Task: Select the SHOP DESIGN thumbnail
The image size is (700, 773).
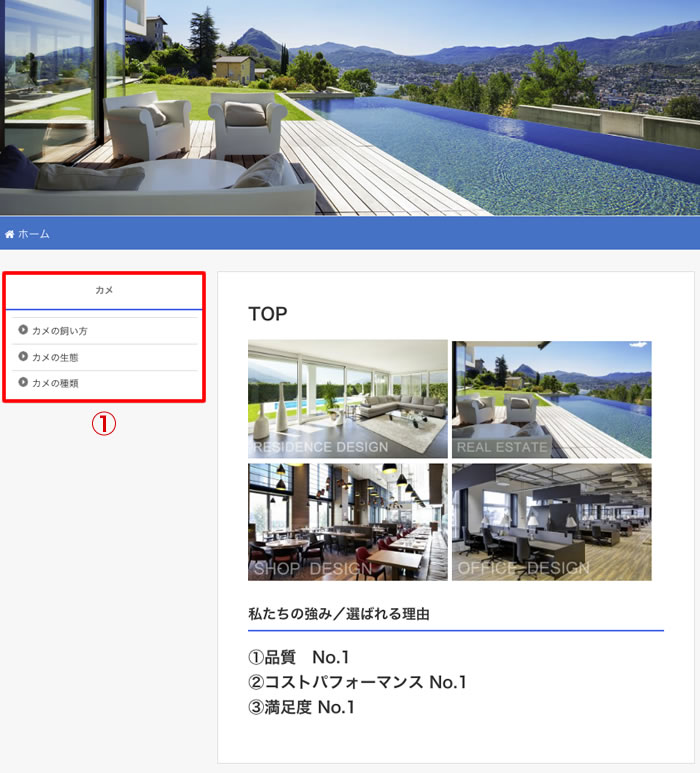Action: 347,522
